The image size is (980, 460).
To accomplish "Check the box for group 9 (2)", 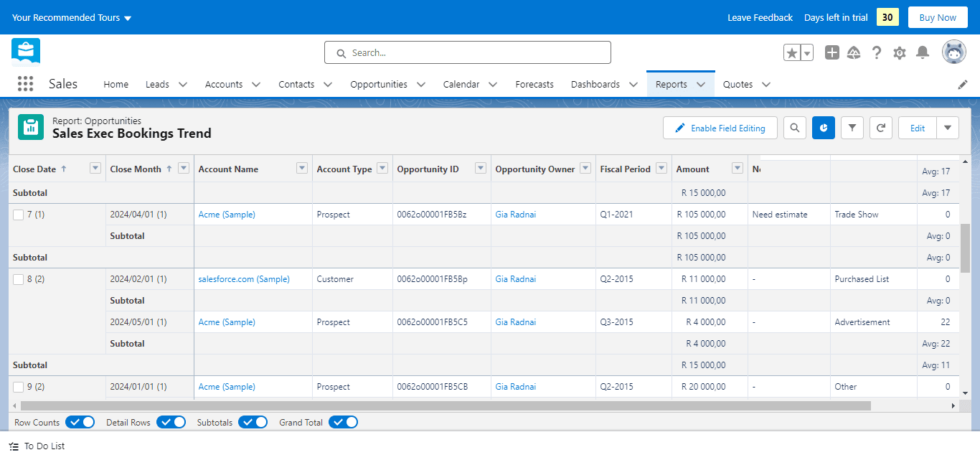I will tap(19, 387).
